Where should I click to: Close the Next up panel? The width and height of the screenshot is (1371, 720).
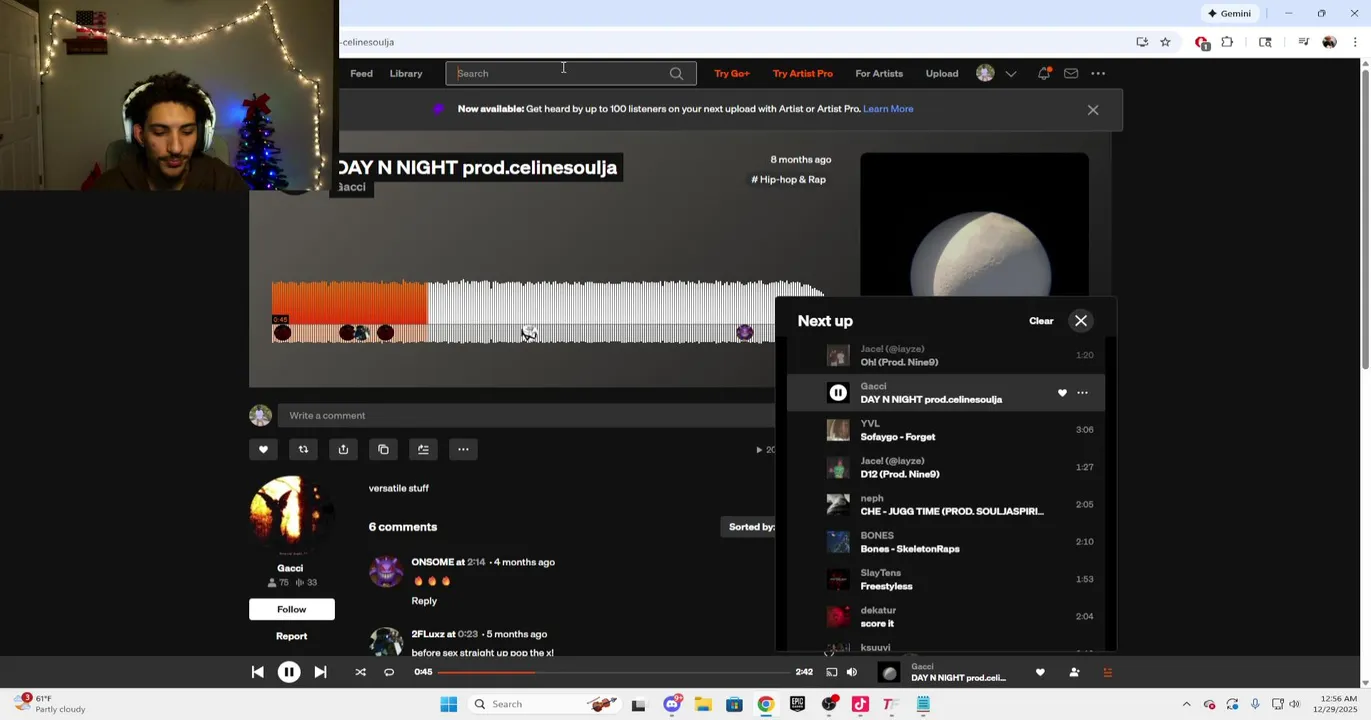(1081, 321)
